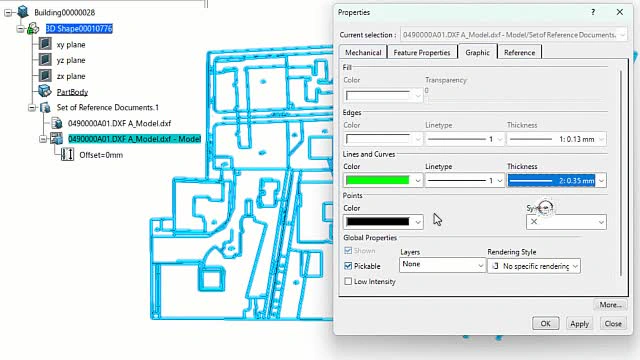Select the zx plane icon

(x=45, y=76)
